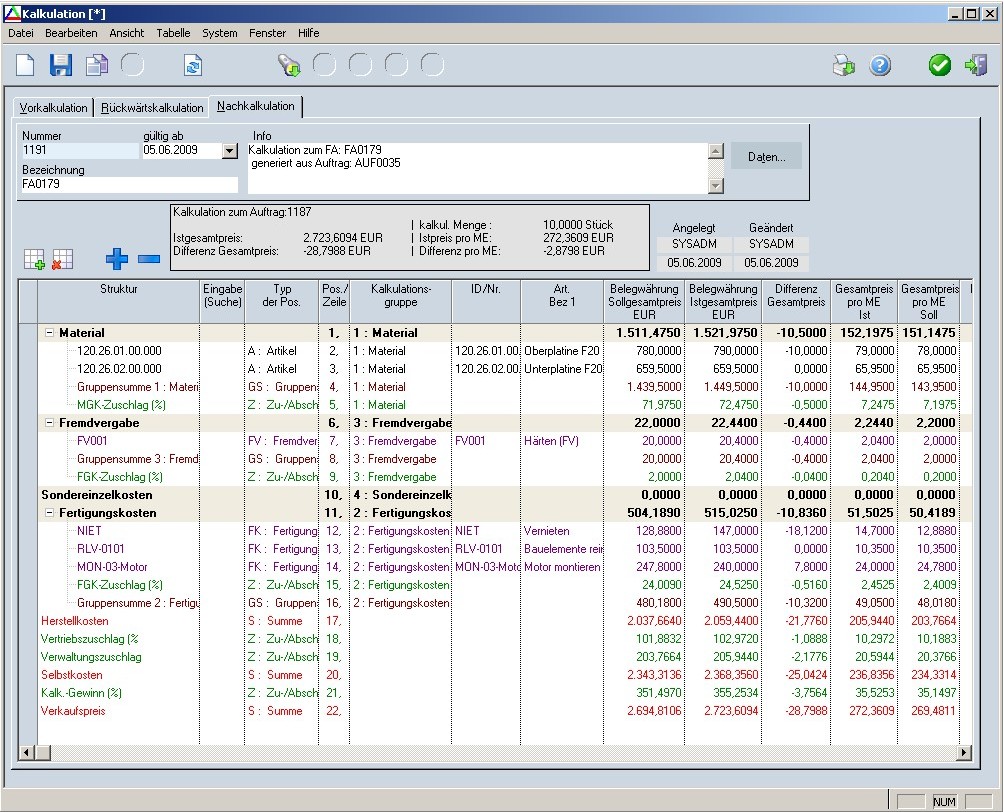Open help with the blue question mark icon

(880, 66)
